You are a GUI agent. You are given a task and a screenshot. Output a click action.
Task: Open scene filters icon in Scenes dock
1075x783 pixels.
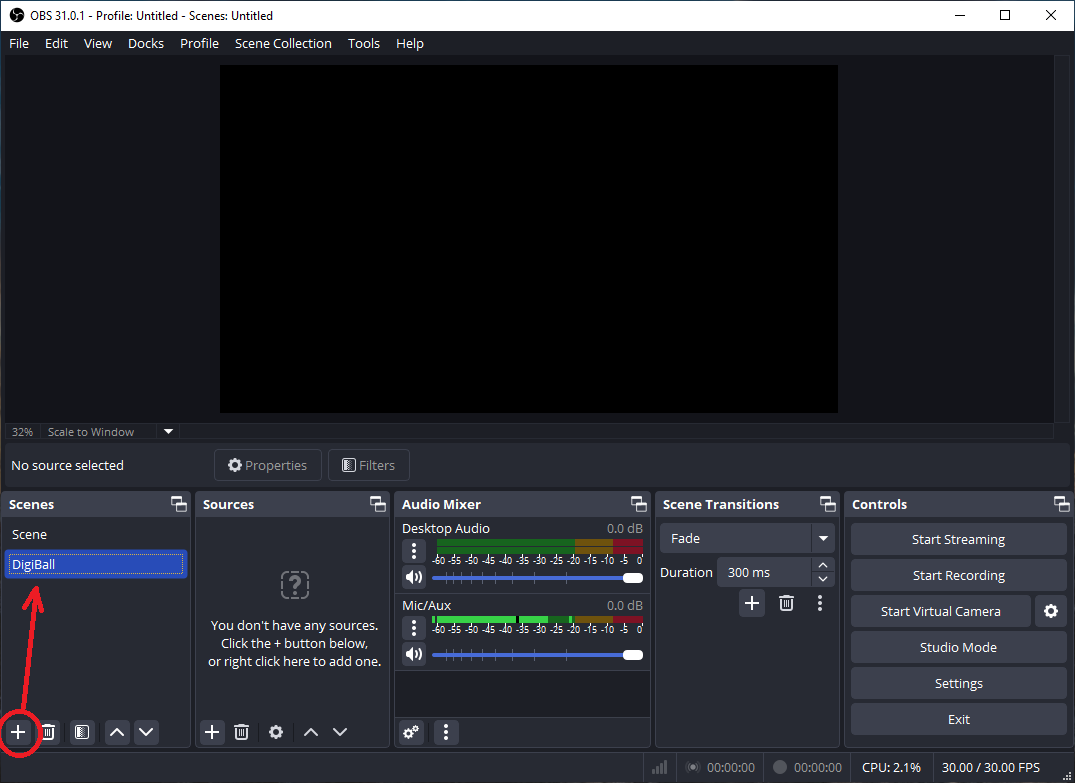tap(82, 732)
